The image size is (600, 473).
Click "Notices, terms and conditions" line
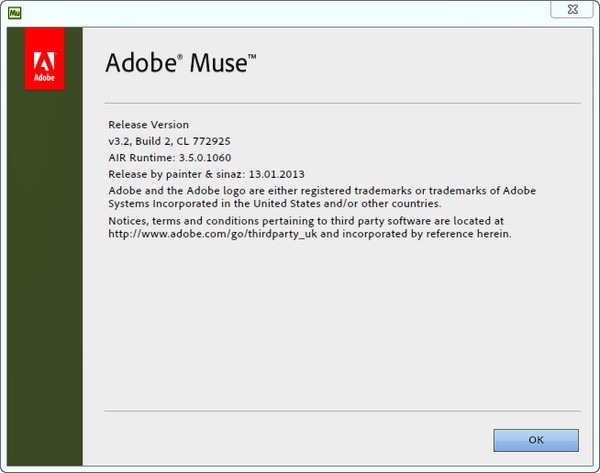pyautogui.click(x=306, y=221)
